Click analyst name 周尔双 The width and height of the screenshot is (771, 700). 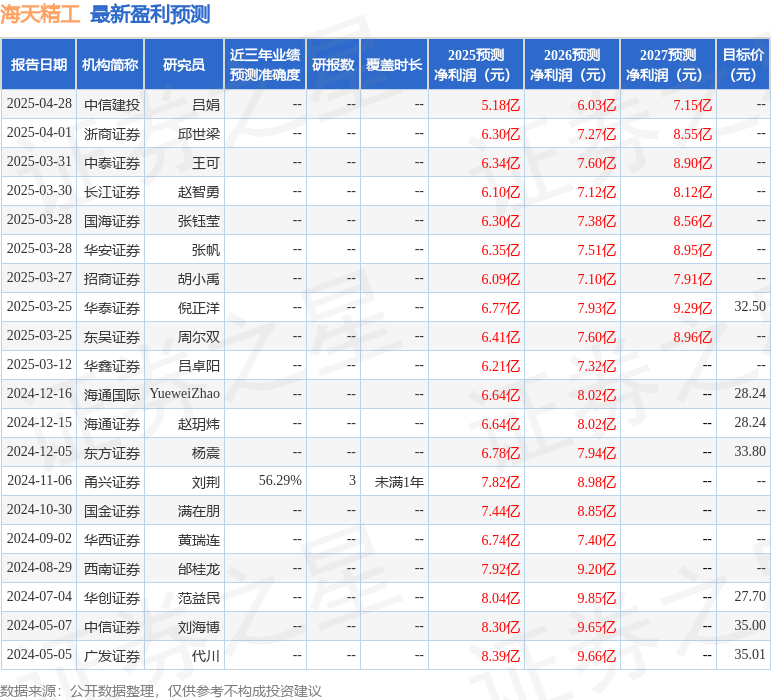pos(199,337)
